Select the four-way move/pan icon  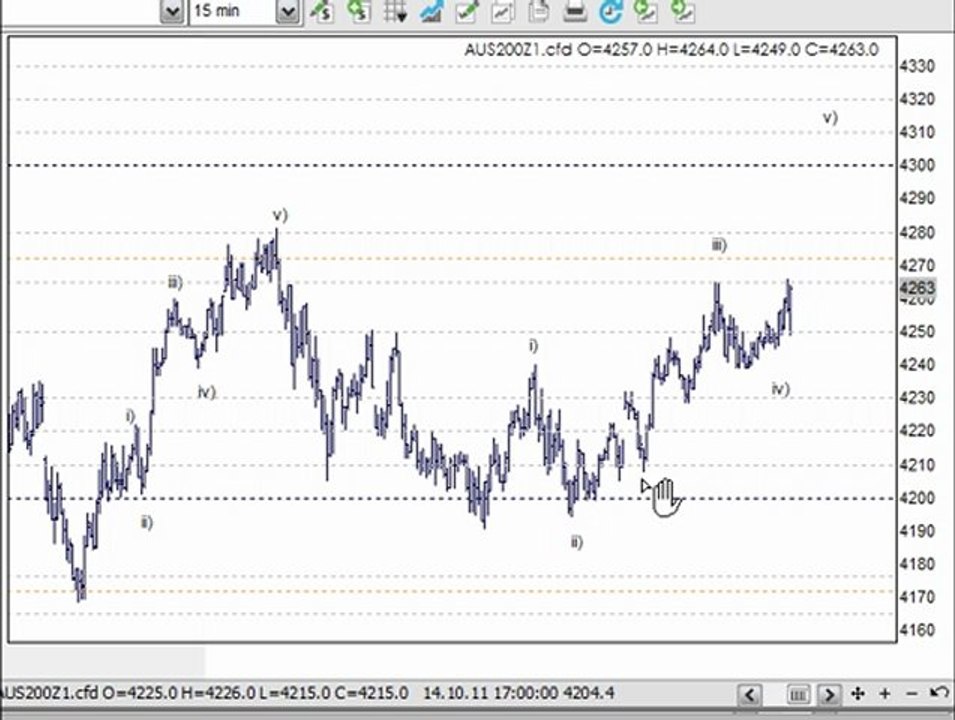[x=858, y=693]
